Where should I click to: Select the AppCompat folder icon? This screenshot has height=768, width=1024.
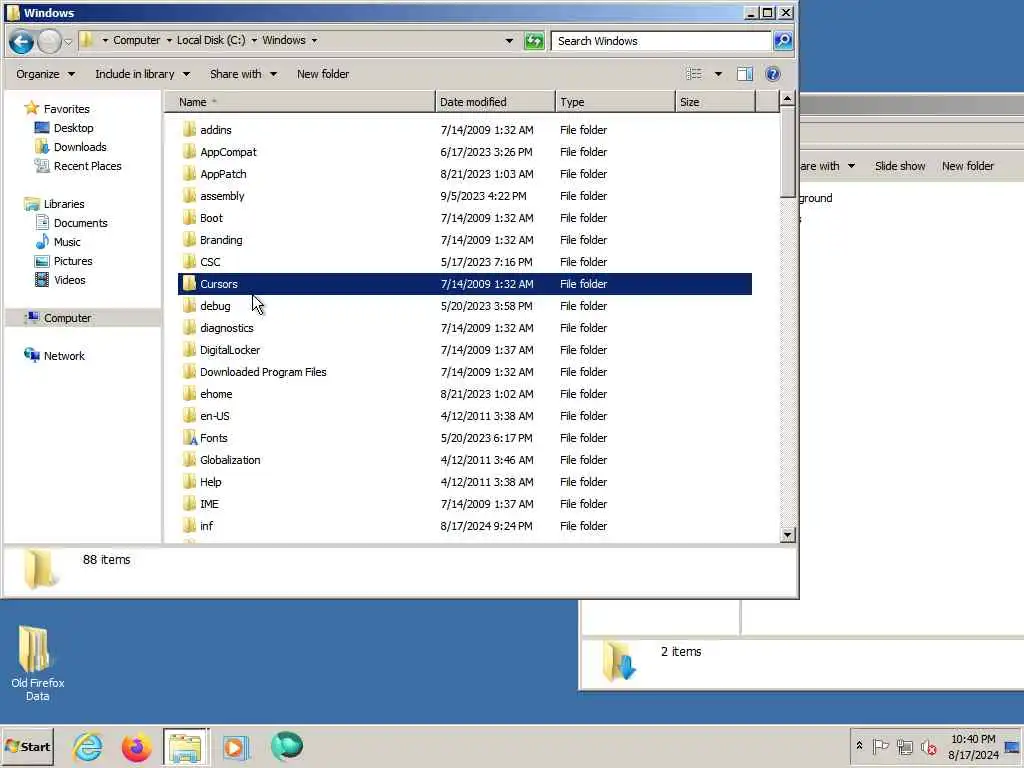[189, 152]
